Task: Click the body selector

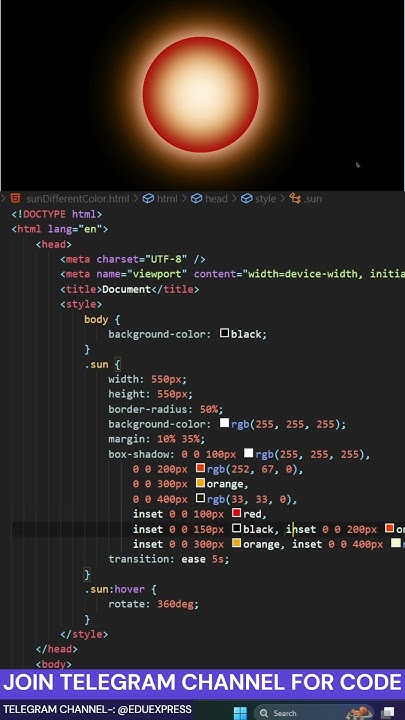Action: [x=96, y=319]
